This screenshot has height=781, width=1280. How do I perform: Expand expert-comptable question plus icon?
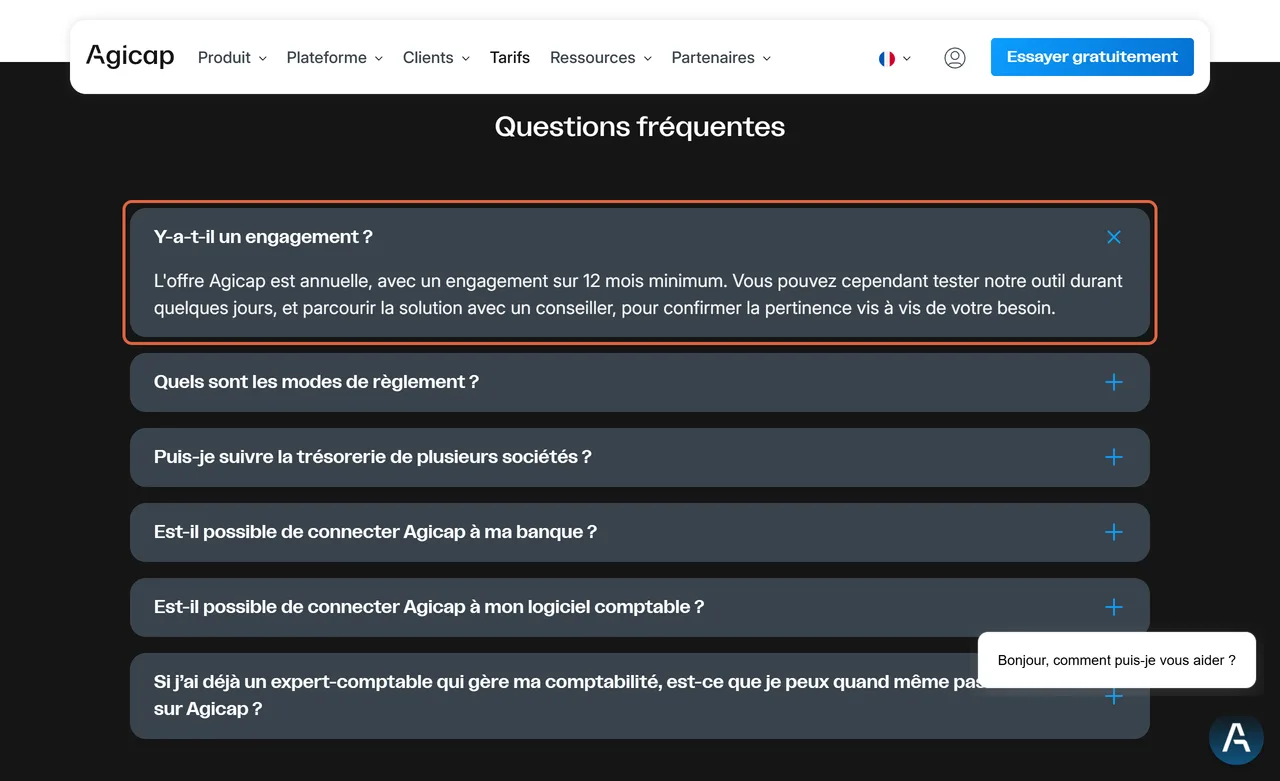click(x=1114, y=696)
